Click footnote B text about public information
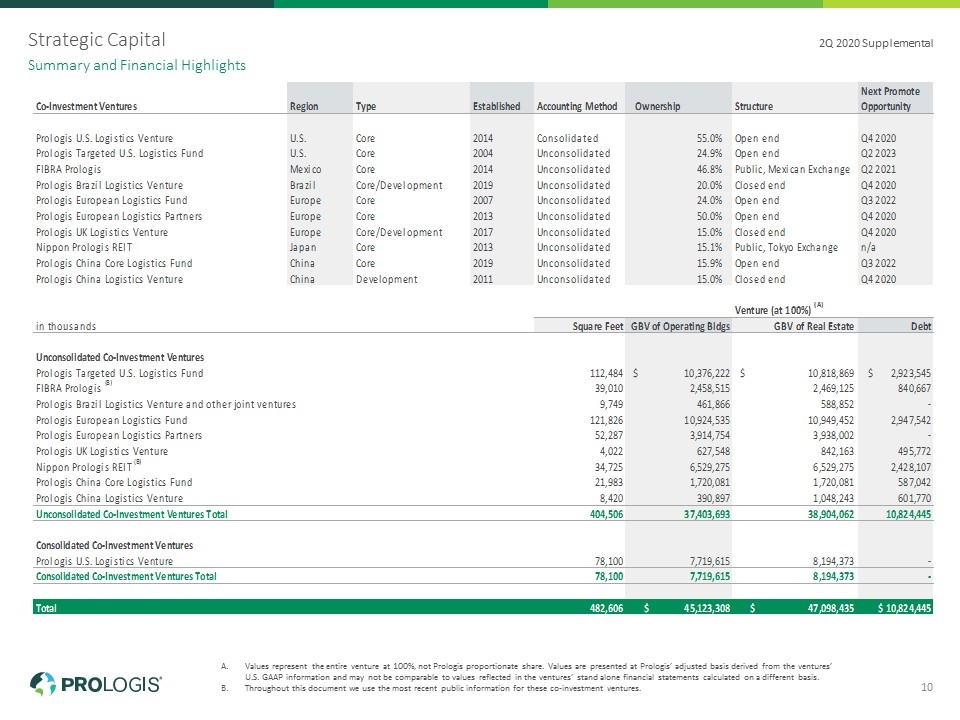Screen dimensions: 960x720 [x=443, y=688]
